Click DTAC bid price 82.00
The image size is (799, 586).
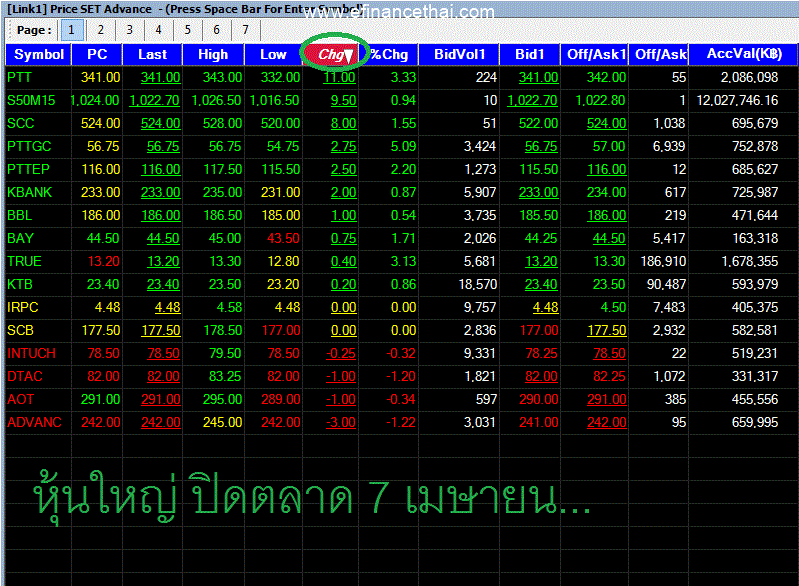tap(541, 376)
